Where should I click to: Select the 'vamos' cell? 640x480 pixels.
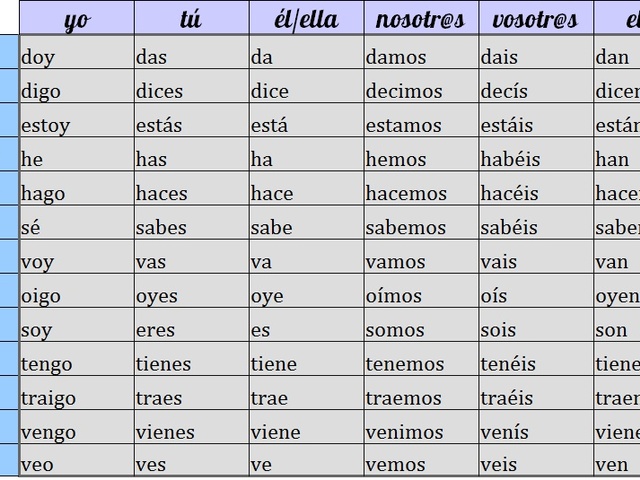[x=422, y=257]
